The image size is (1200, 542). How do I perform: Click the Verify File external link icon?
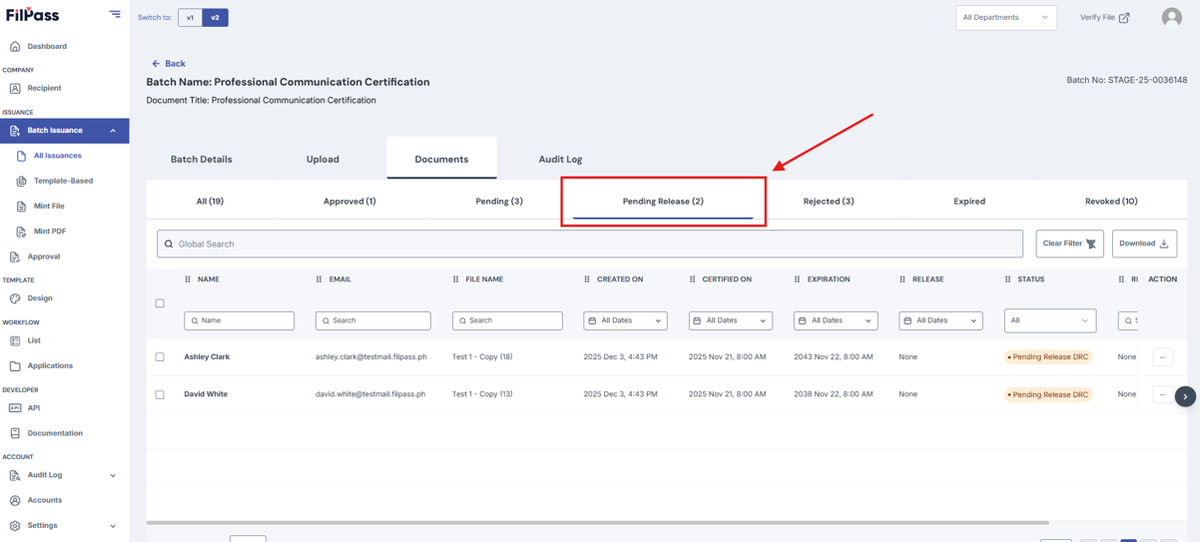pos(1124,18)
